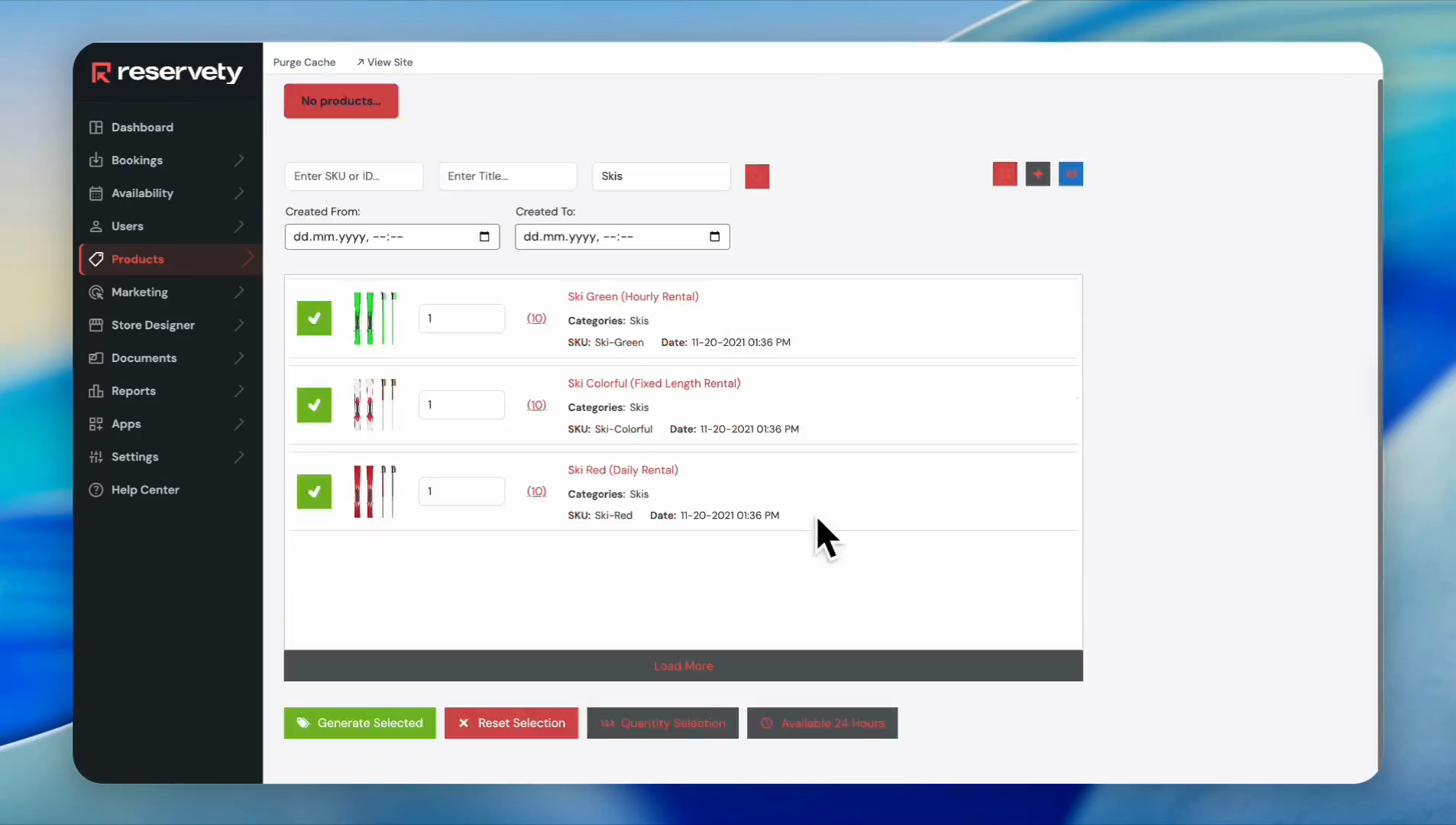
Task: Click the Generate Selected button
Action: pos(360,723)
